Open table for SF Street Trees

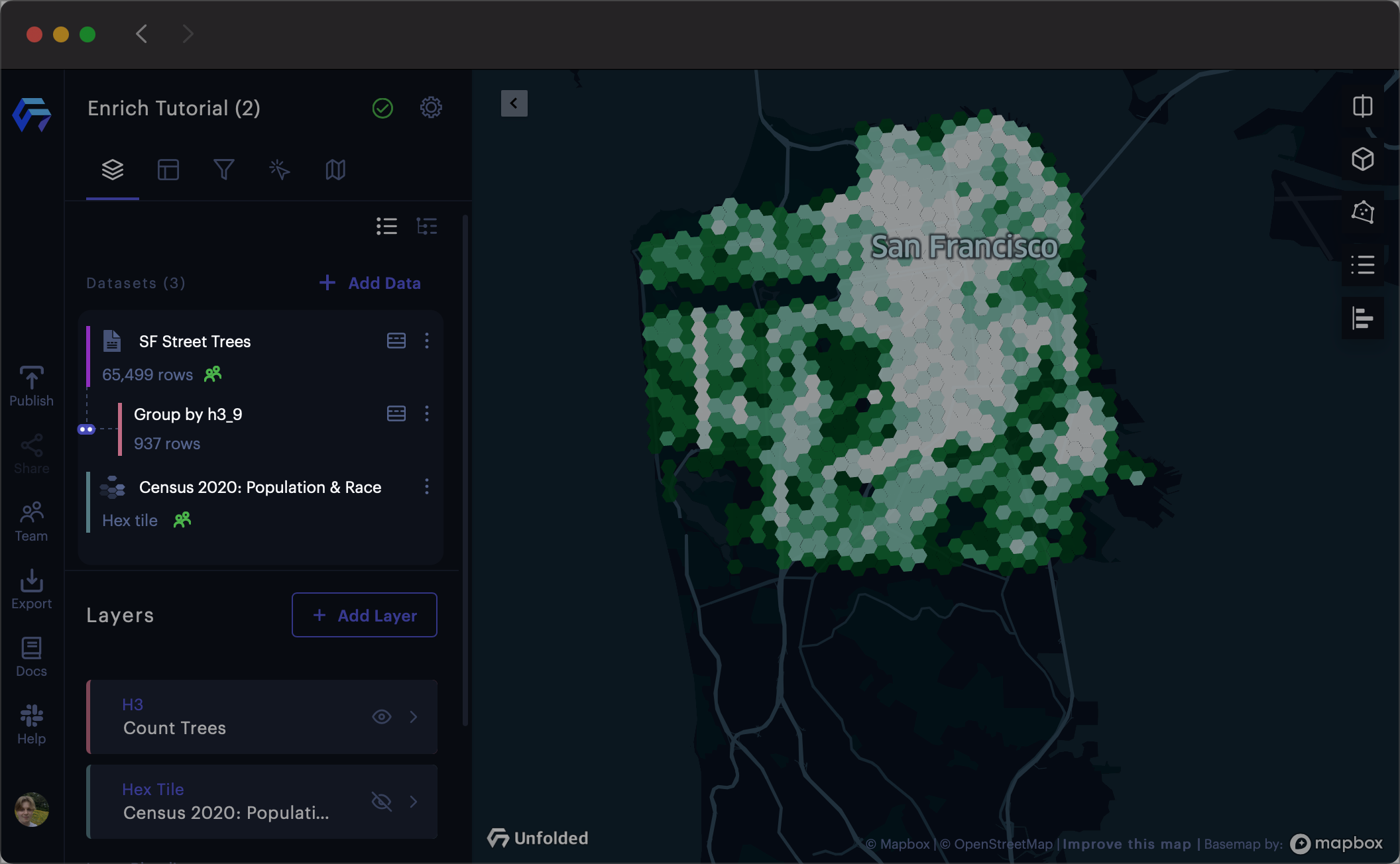(396, 341)
